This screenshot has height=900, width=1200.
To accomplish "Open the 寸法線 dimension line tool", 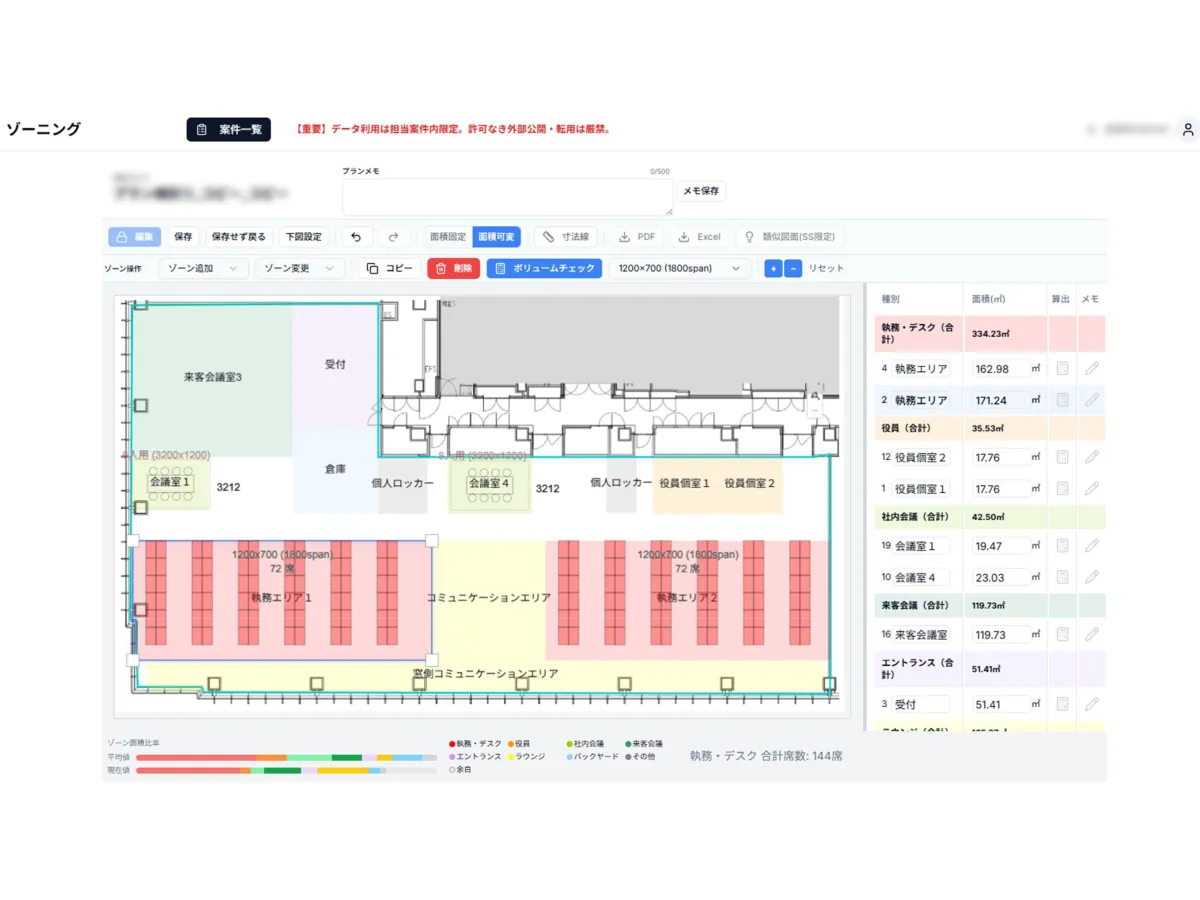I will tap(565, 237).
